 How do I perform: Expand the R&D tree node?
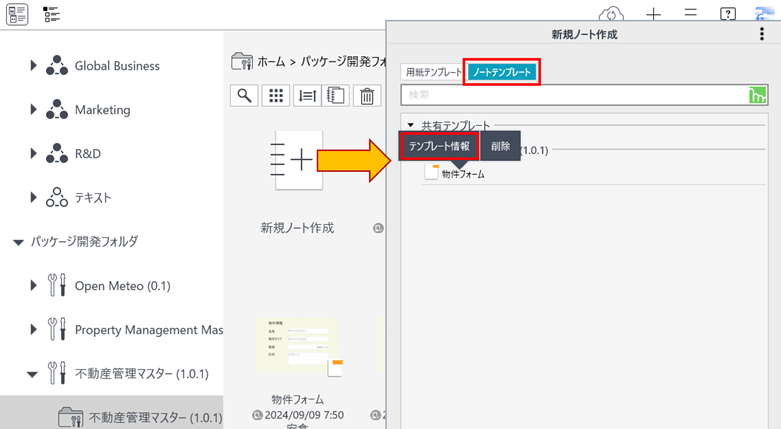tap(33, 153)
